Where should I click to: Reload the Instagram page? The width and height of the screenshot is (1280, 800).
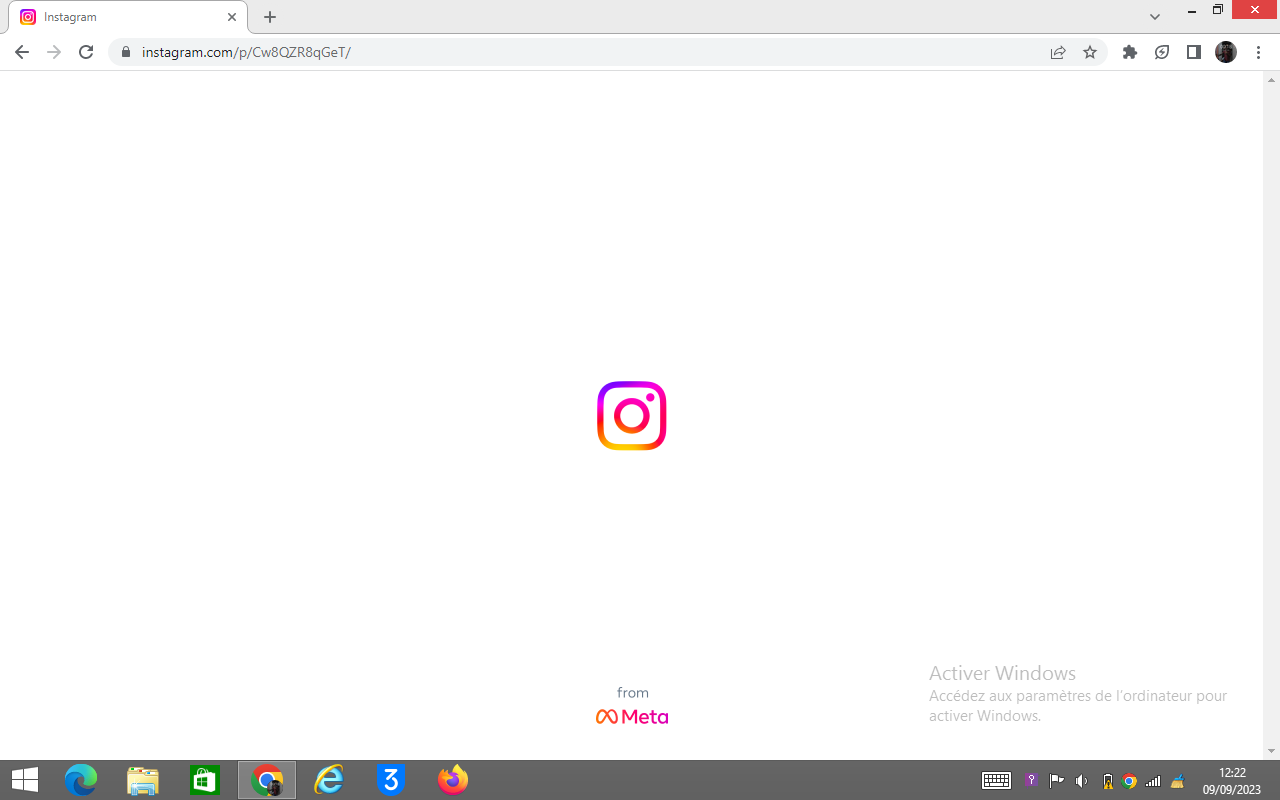tap(86, 52)
